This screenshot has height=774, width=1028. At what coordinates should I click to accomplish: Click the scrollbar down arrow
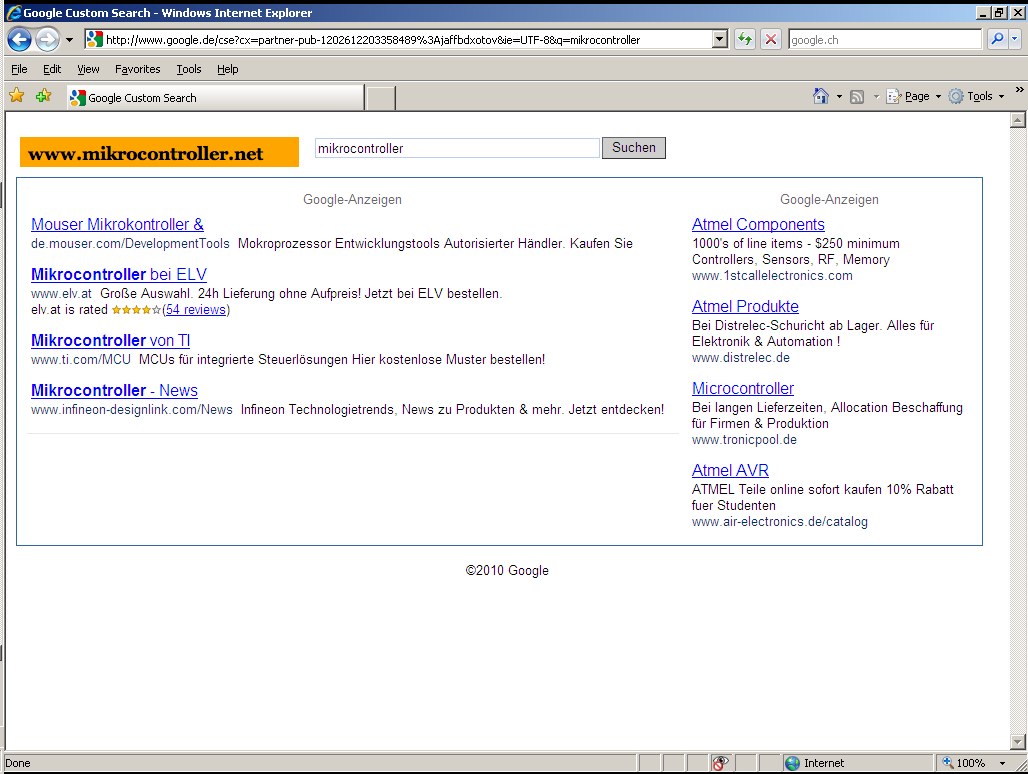tap(1018, 741)
